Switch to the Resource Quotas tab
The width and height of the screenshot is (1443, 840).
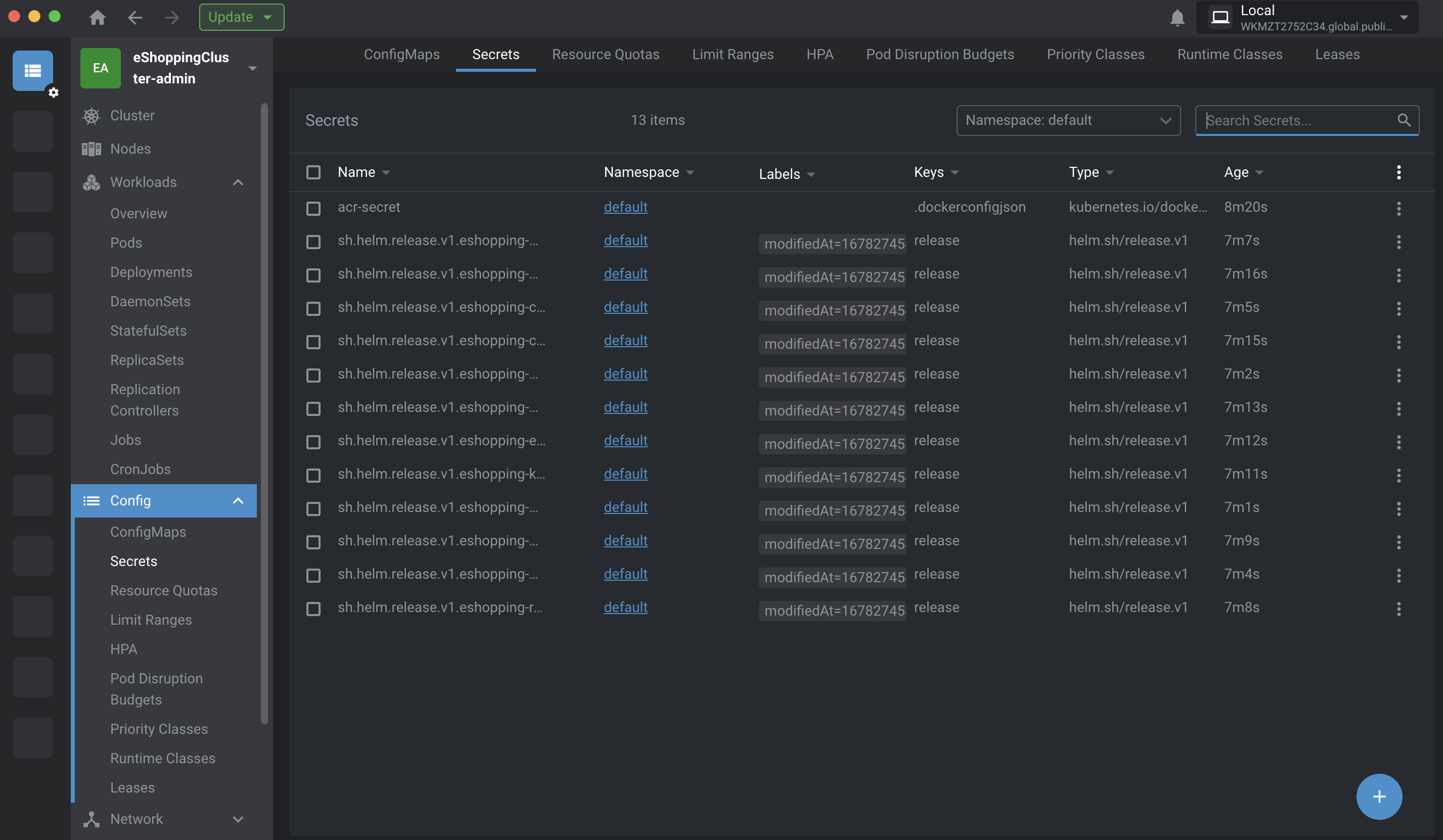click(605, 55)
